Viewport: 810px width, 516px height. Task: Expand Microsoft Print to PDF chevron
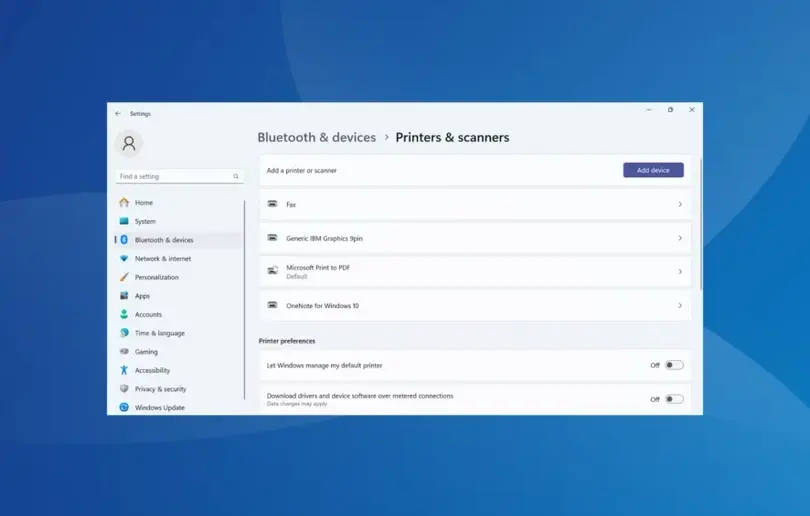[x=680, y=272]
